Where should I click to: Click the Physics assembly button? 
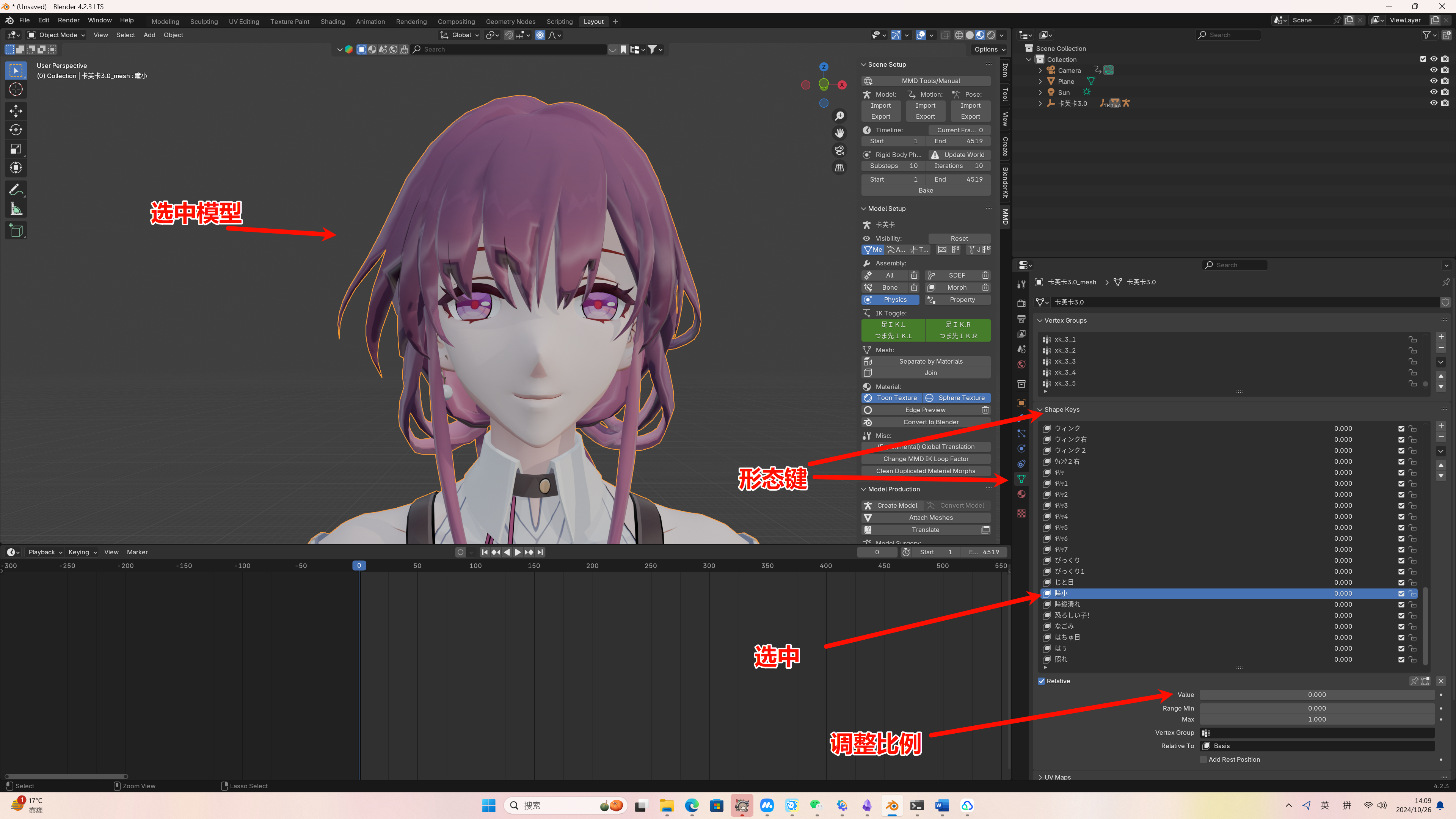pos(890,300)
